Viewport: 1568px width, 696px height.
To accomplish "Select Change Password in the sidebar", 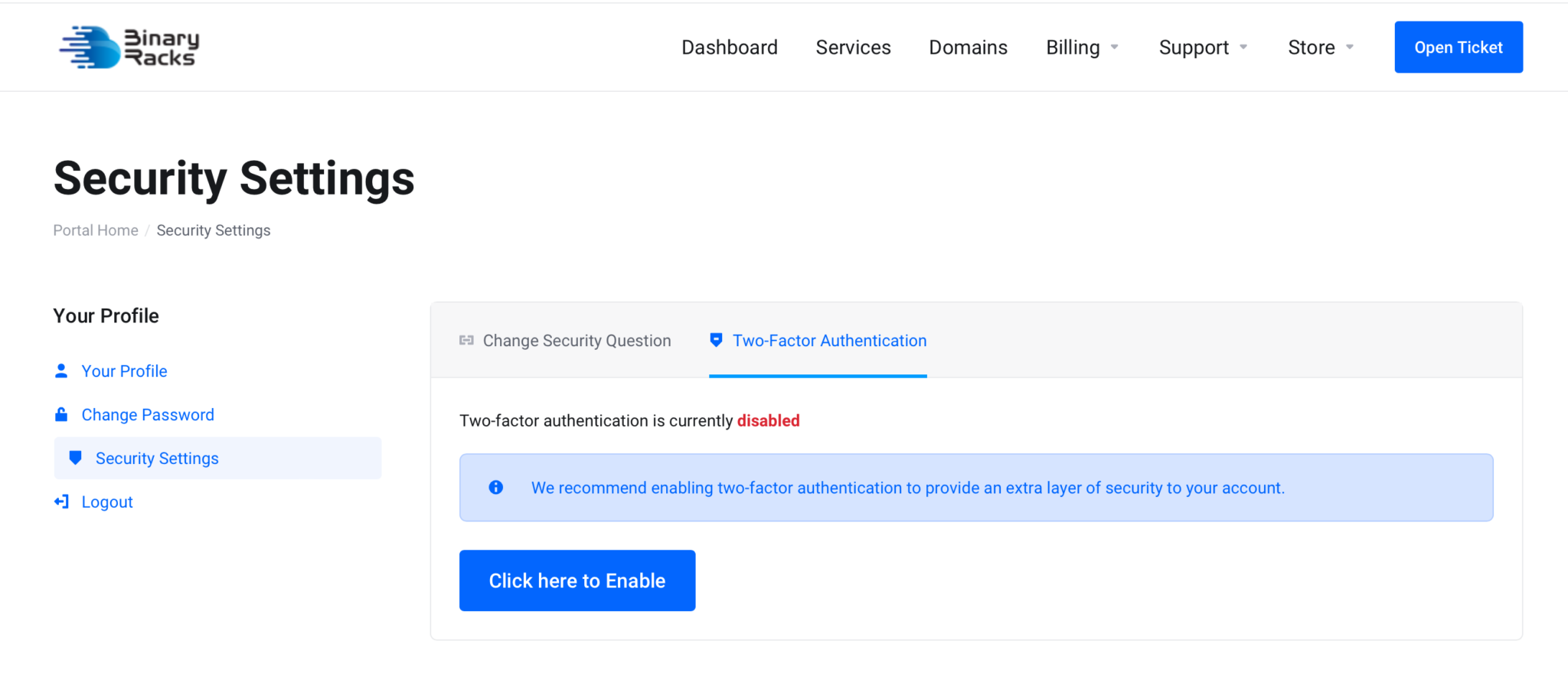I will [147, 414].
